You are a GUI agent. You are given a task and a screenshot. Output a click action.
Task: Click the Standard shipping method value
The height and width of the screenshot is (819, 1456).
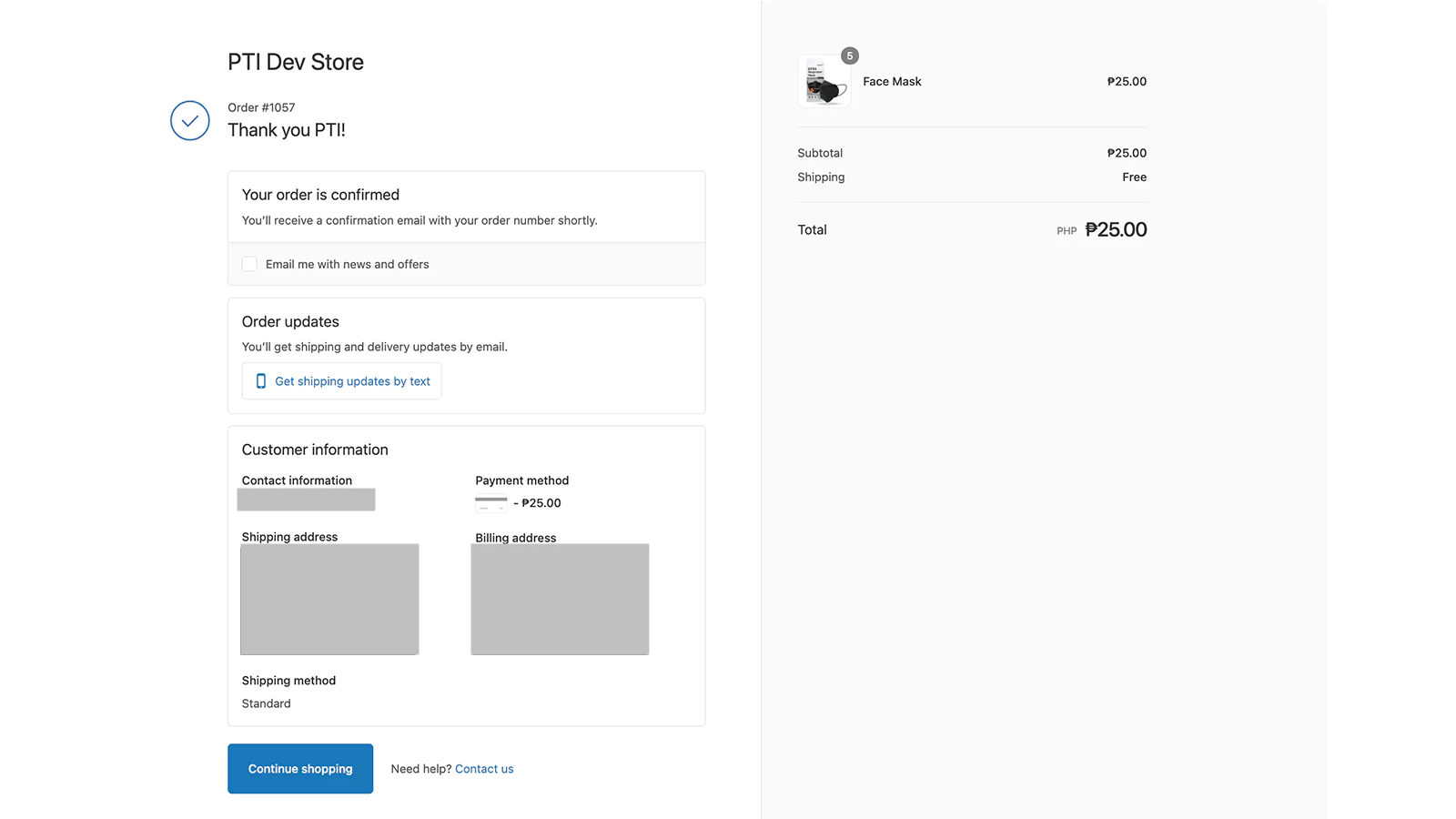pos(266,703)
